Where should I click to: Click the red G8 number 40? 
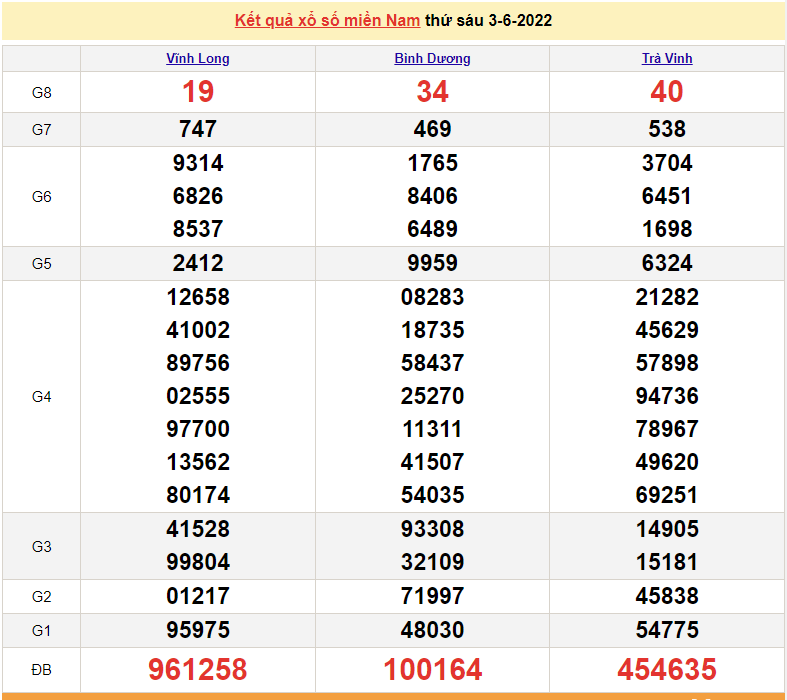tap(667, 92)
